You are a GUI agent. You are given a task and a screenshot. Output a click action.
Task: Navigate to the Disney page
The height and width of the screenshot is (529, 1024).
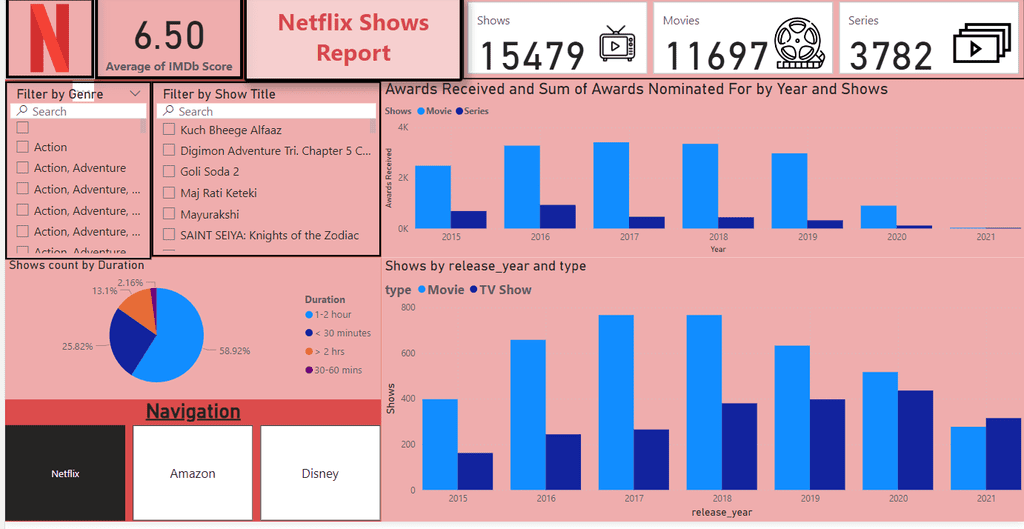pyautogui.click(x=320, y=473)
